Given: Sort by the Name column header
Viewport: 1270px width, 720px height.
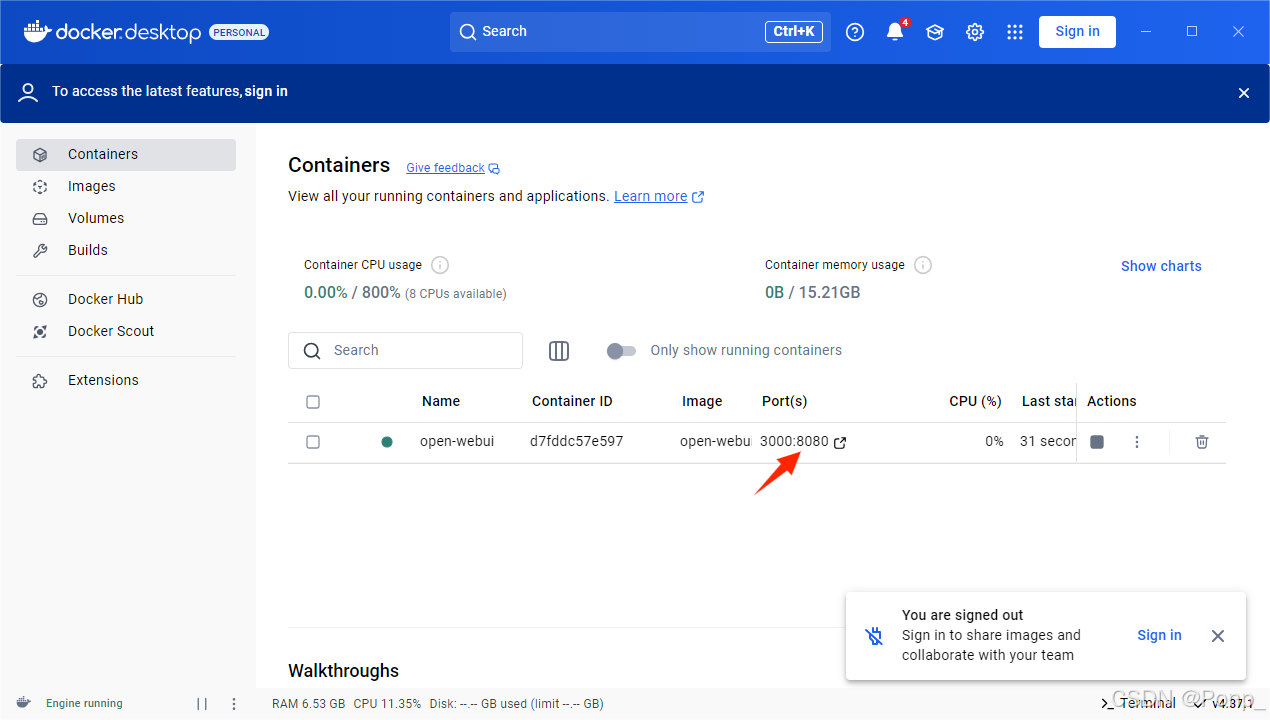Looking at the screenshot, I should 441,402.
